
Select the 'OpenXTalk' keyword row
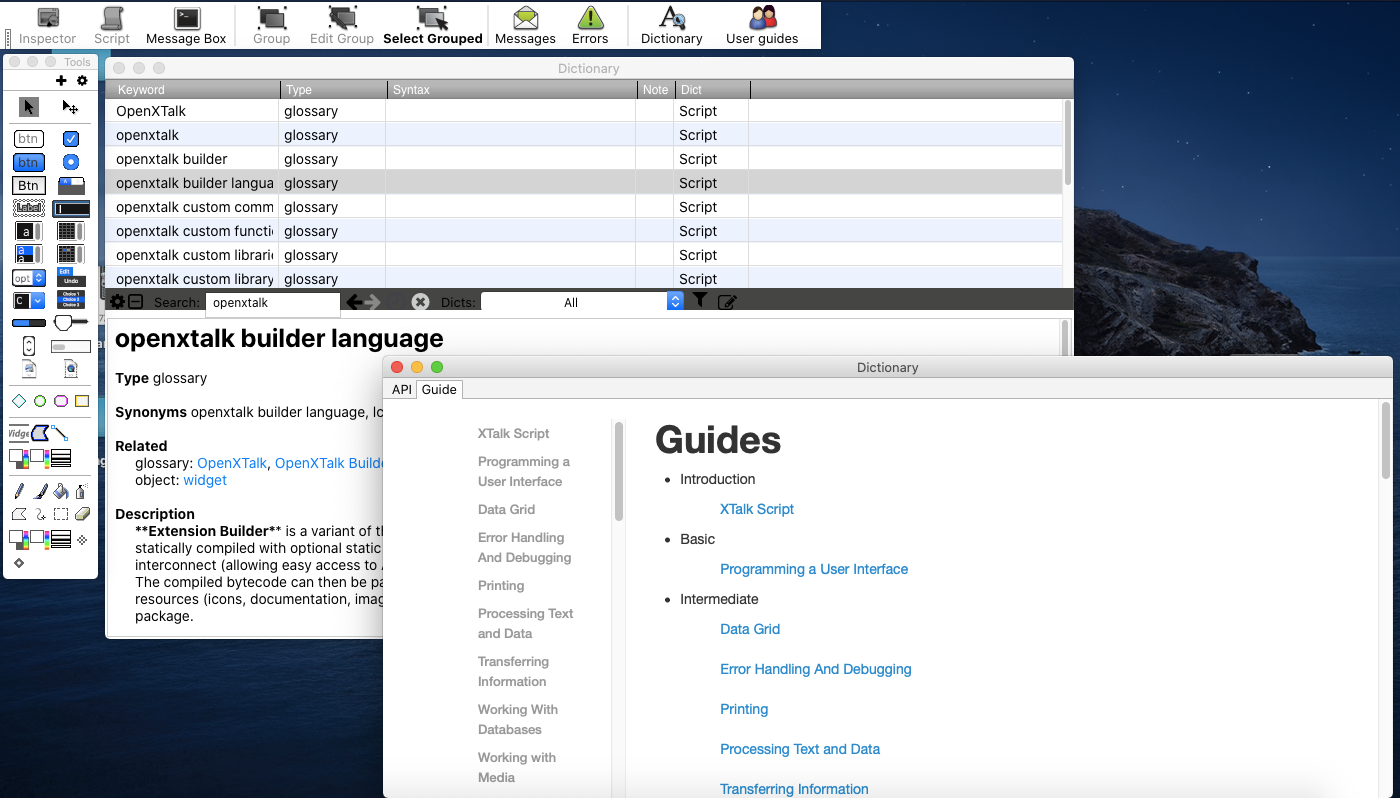click(x=583, y=111)
